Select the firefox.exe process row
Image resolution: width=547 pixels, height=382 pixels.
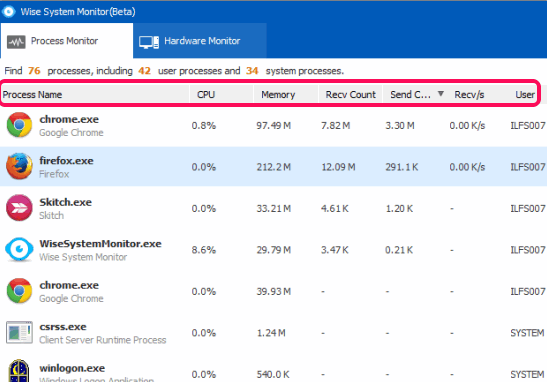pyautogui.click(x=274, y=166)
